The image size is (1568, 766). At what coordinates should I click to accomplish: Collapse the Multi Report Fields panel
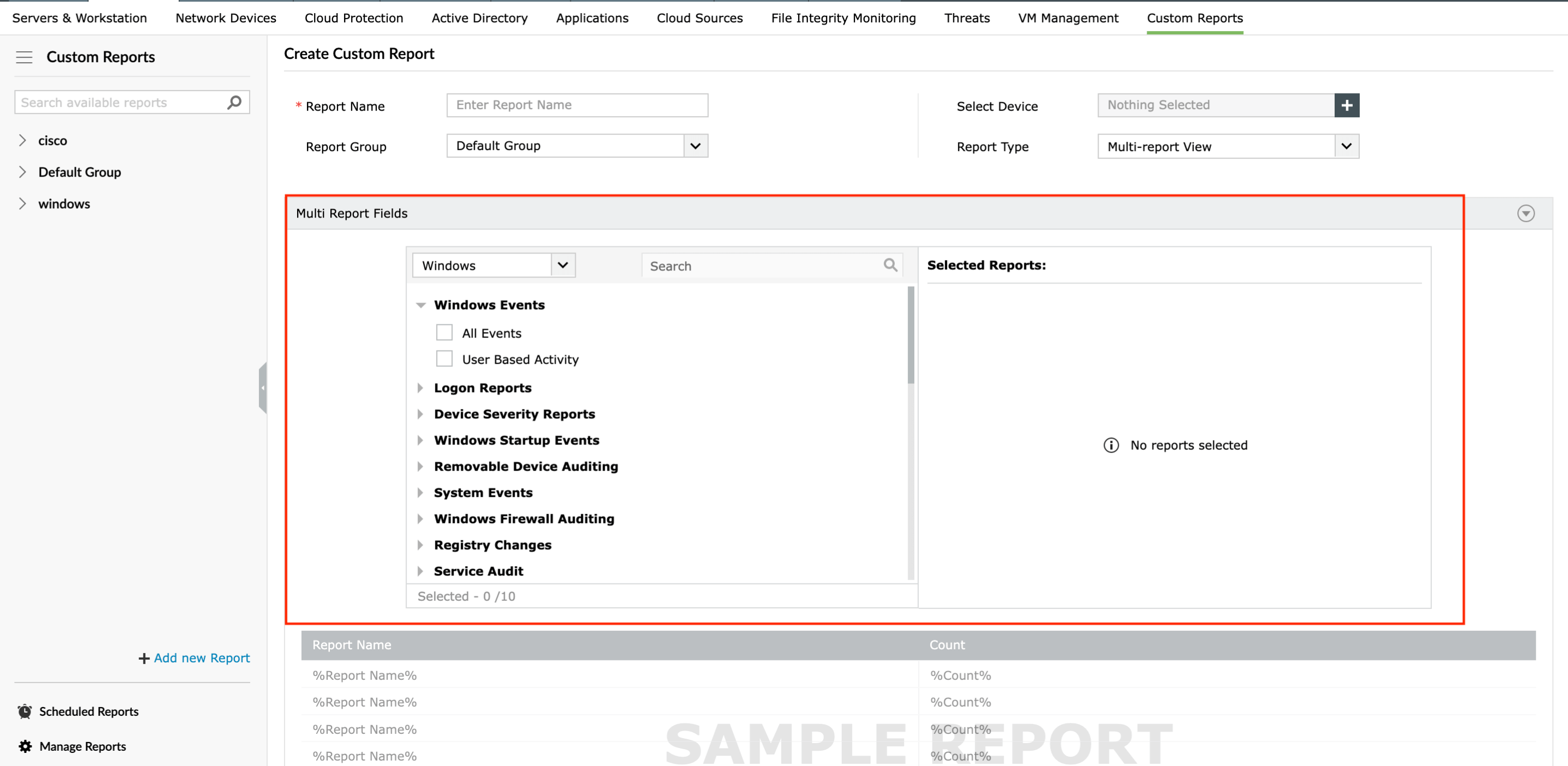(x=1525, y=213)
